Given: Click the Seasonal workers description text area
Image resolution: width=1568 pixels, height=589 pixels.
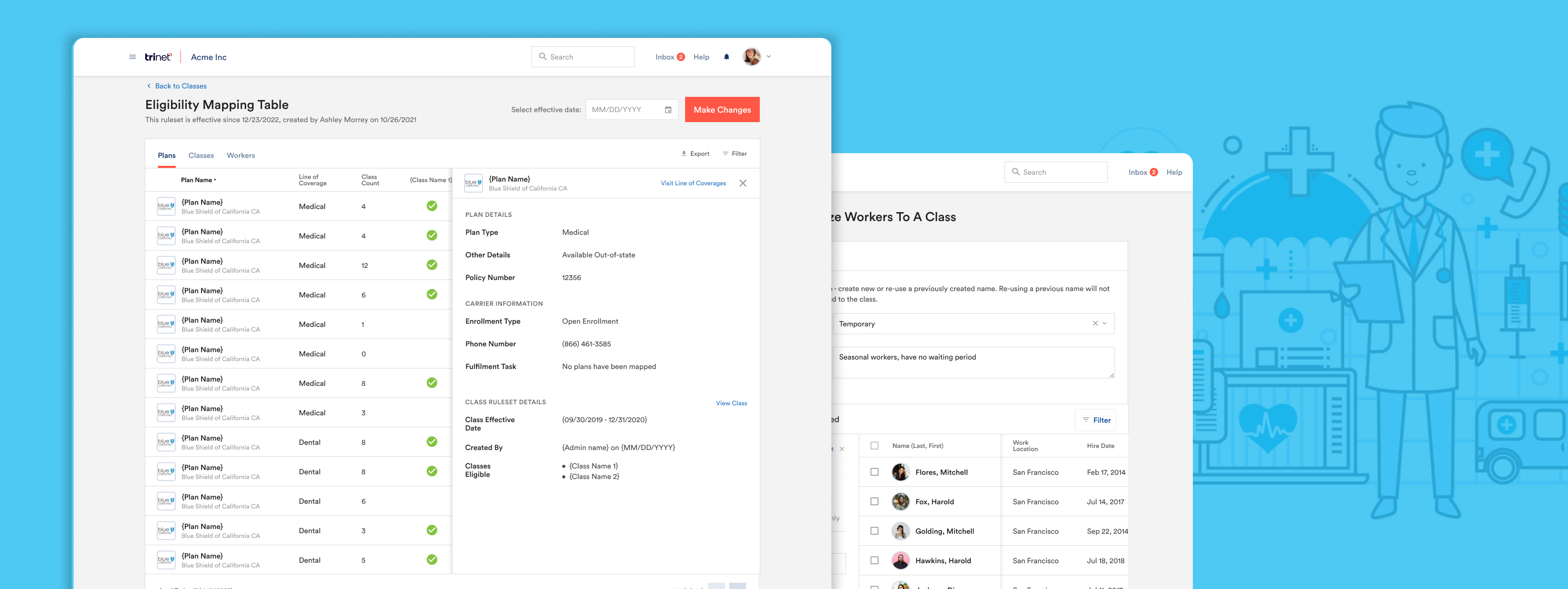Looking at the screenshot, I should (973, 363).
